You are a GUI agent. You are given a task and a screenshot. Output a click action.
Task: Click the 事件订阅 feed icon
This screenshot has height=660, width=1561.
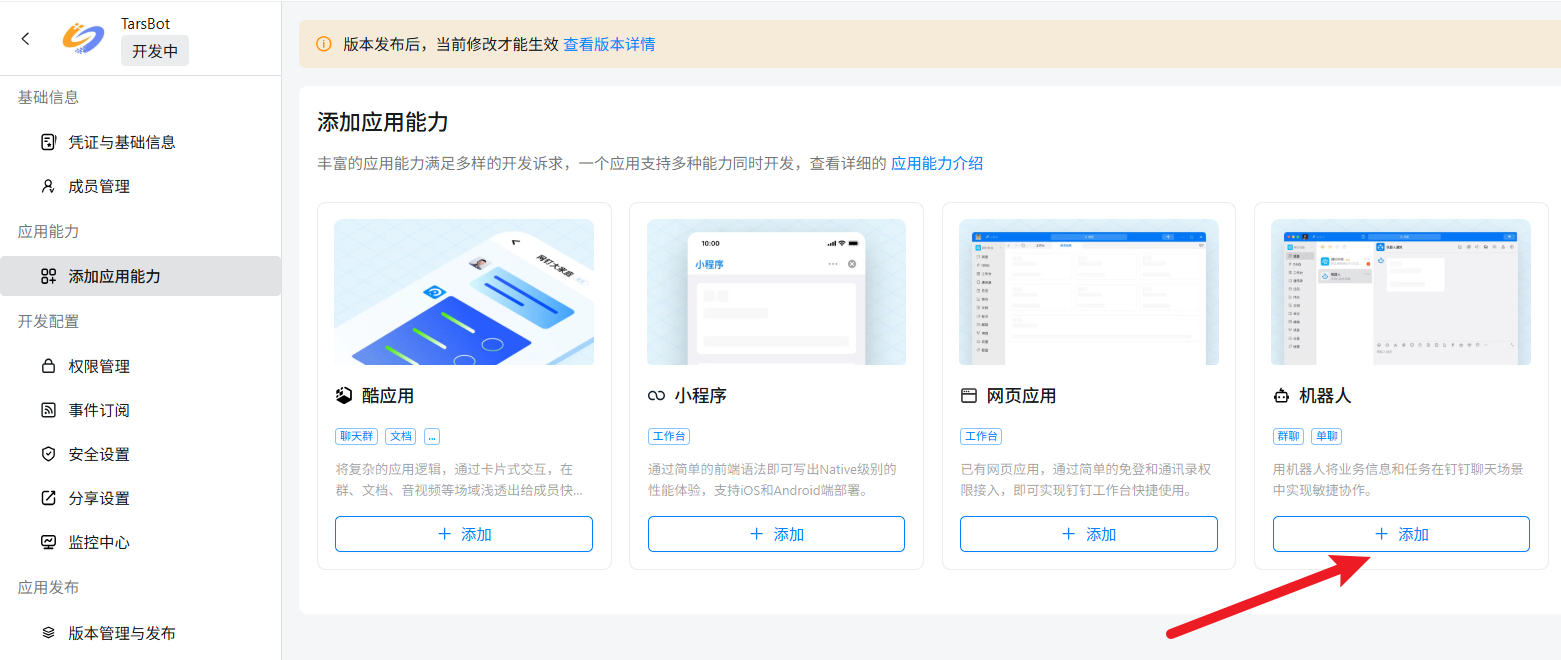coord(48,410)
